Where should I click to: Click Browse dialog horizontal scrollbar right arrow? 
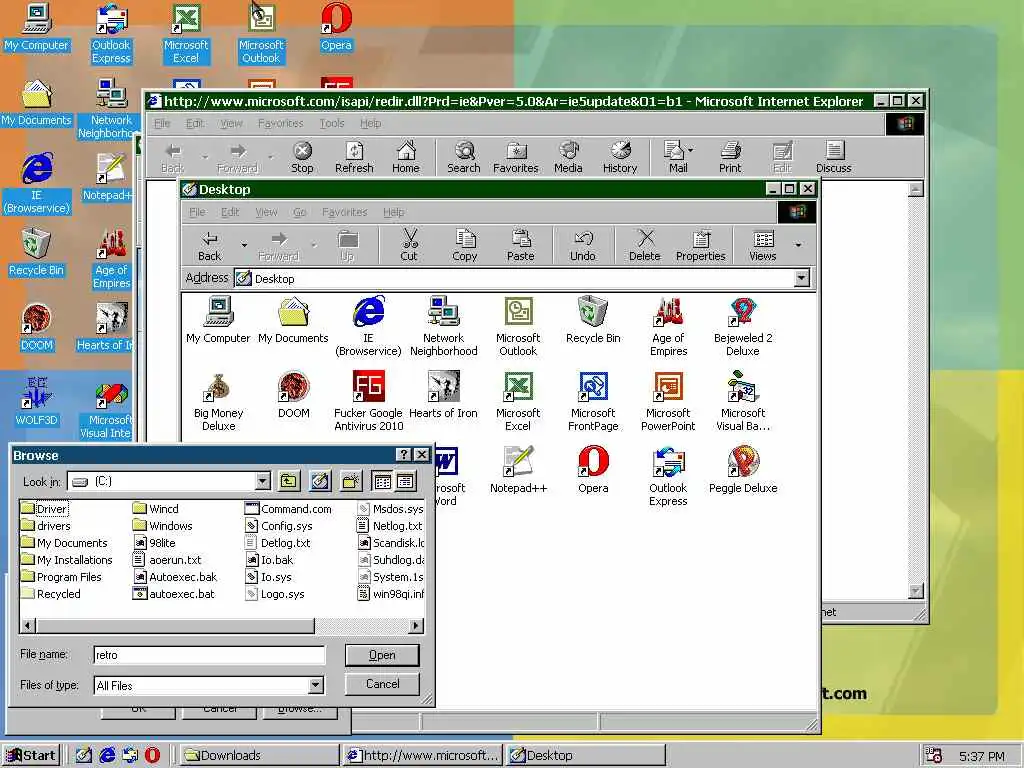pyautogui.click(x=415, y=626)
